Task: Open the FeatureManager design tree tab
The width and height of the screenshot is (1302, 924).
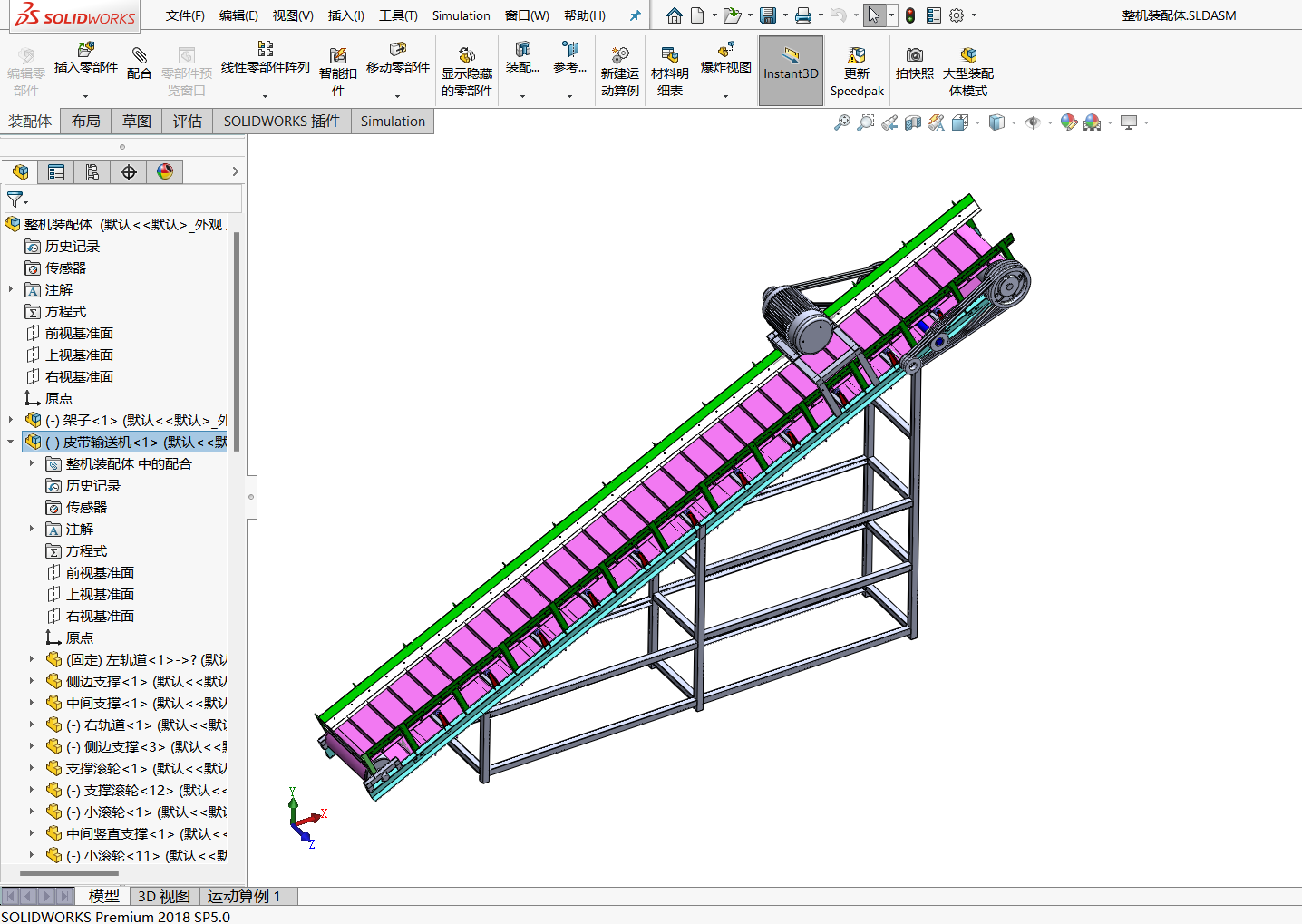Action: click(x=20, y=172)
